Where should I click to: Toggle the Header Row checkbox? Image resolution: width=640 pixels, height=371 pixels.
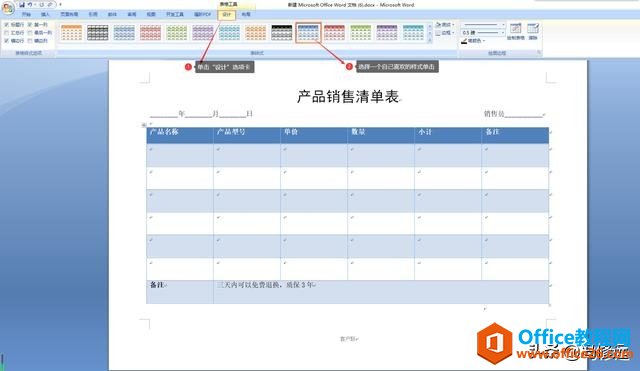click(6, 25)
